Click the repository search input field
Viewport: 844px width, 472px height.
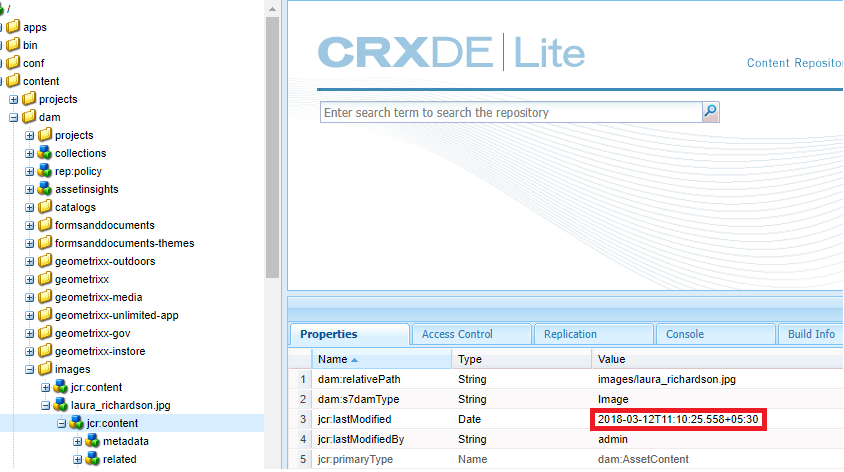tap(511, 112)
